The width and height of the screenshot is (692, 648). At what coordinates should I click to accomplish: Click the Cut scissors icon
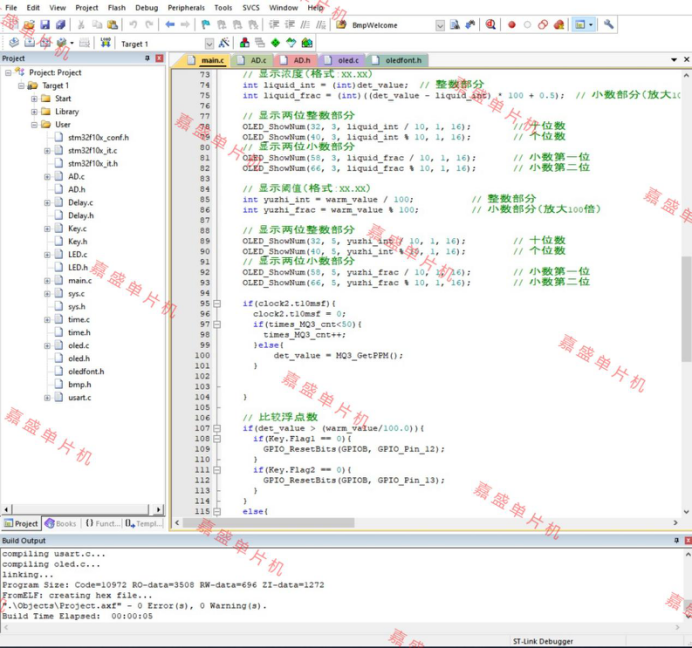(x=82, y=24)
